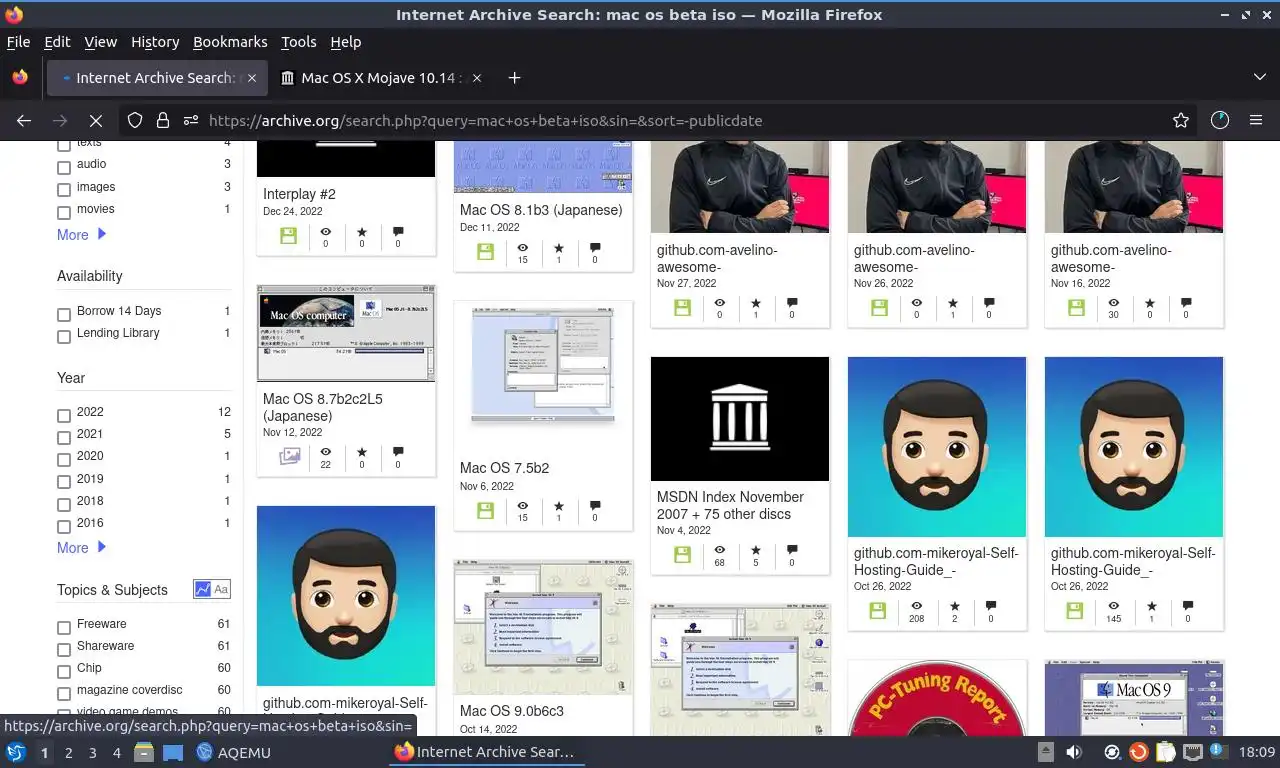Screen dimensions: 1280x768
Task: Open the Mac OS 8.1b3 (Japanese) link
Action: (541, 210)
